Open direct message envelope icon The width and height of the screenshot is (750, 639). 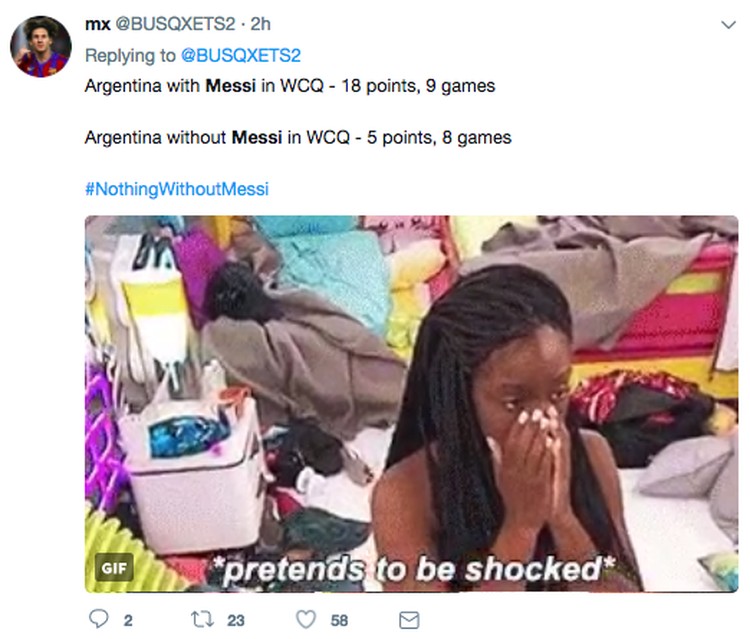point(409,620)
